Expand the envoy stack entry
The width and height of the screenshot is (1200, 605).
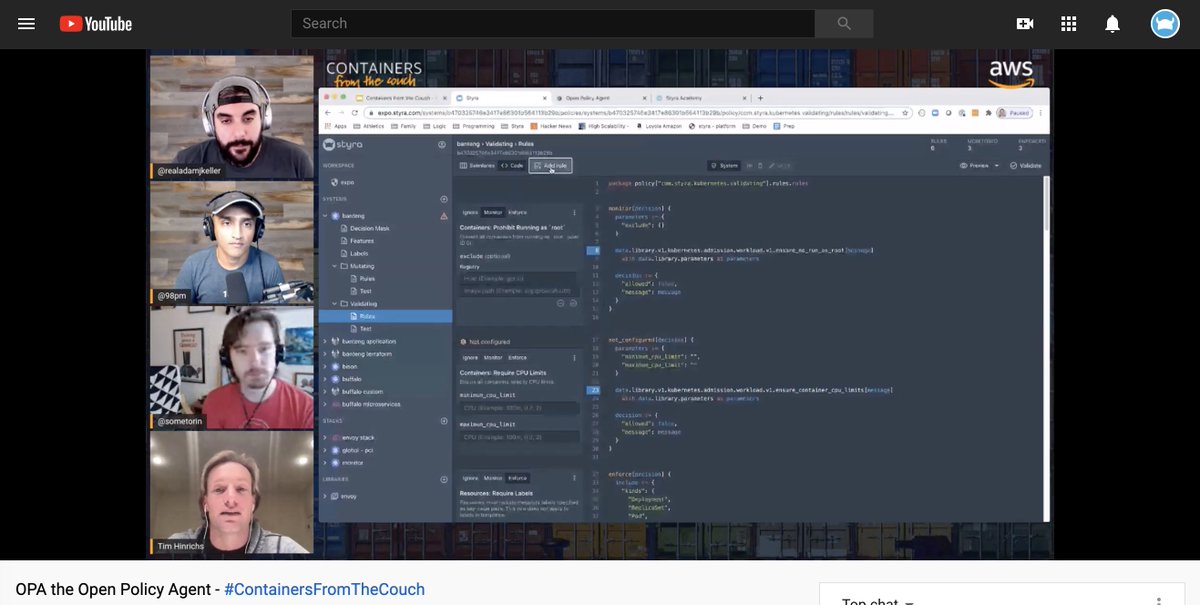[x=326, y=438]
